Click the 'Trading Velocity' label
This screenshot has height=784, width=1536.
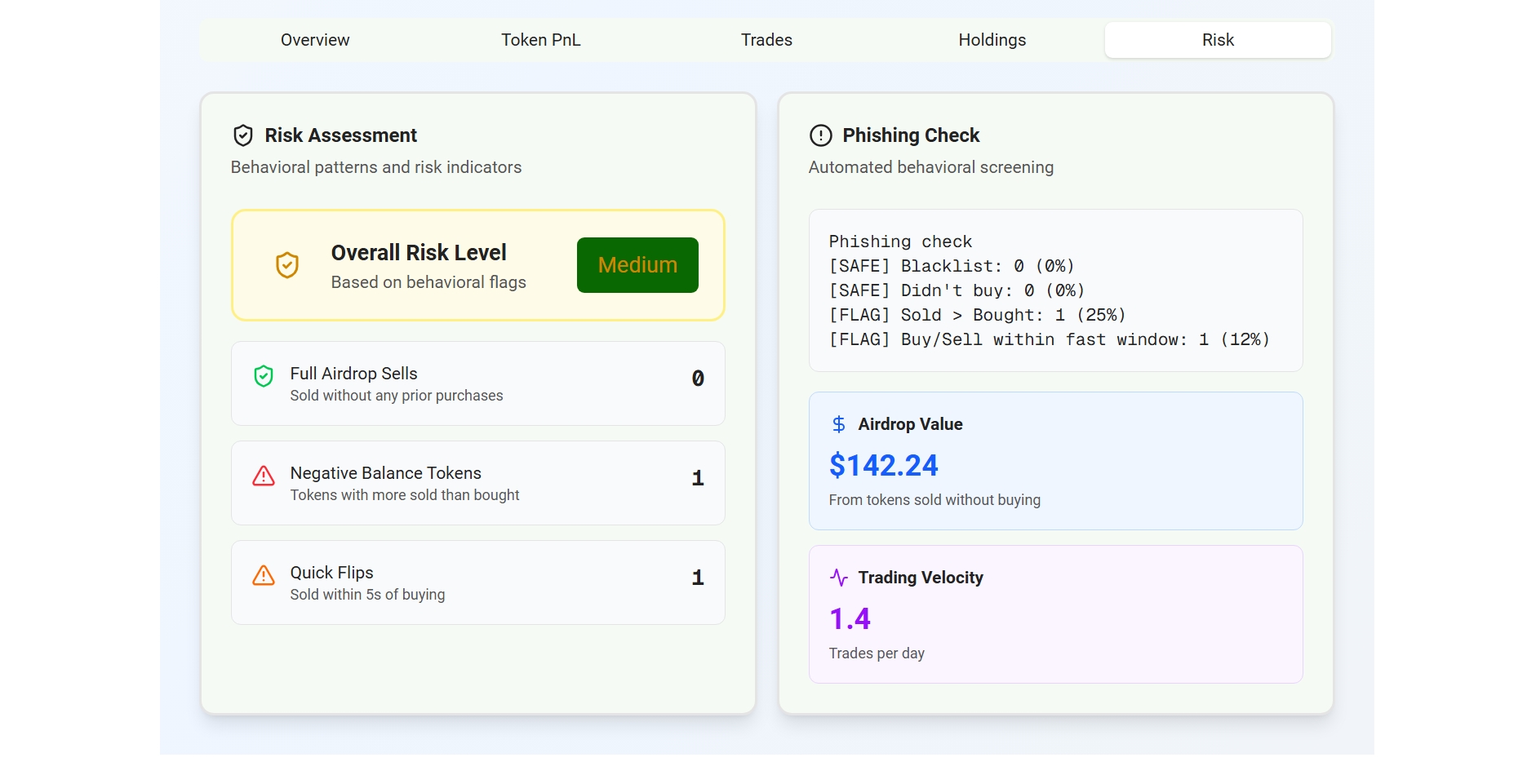point(921,578)
